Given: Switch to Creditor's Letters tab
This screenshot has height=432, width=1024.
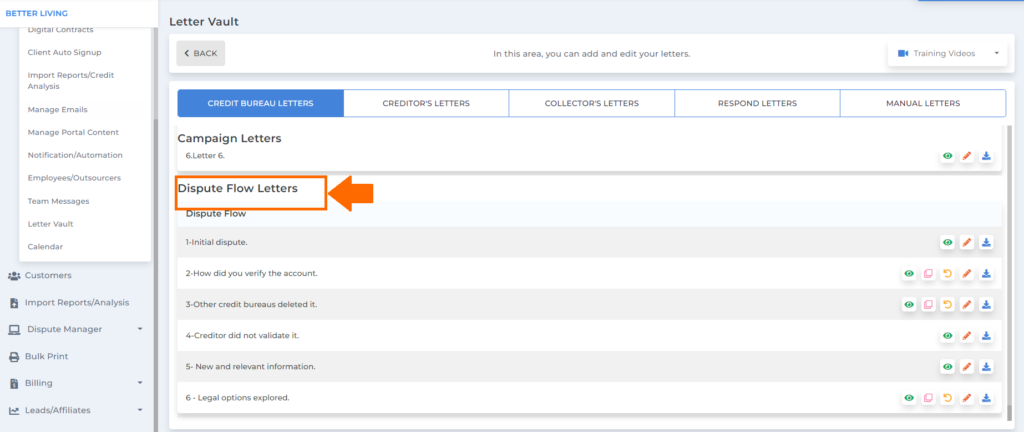Looking at the screenshot, I should 426,103.
